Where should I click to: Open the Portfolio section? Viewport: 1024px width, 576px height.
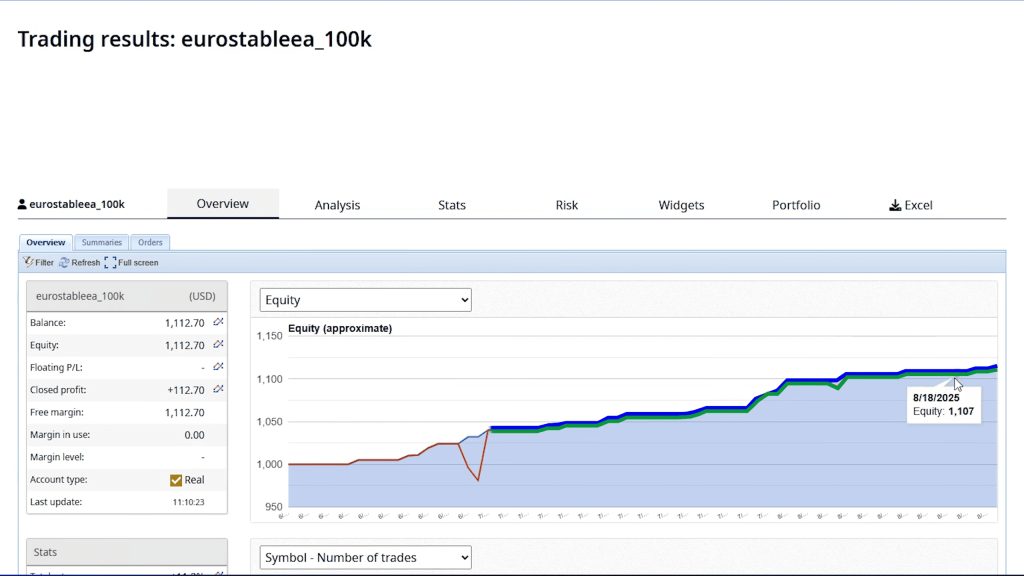click(x=796, y=205)
